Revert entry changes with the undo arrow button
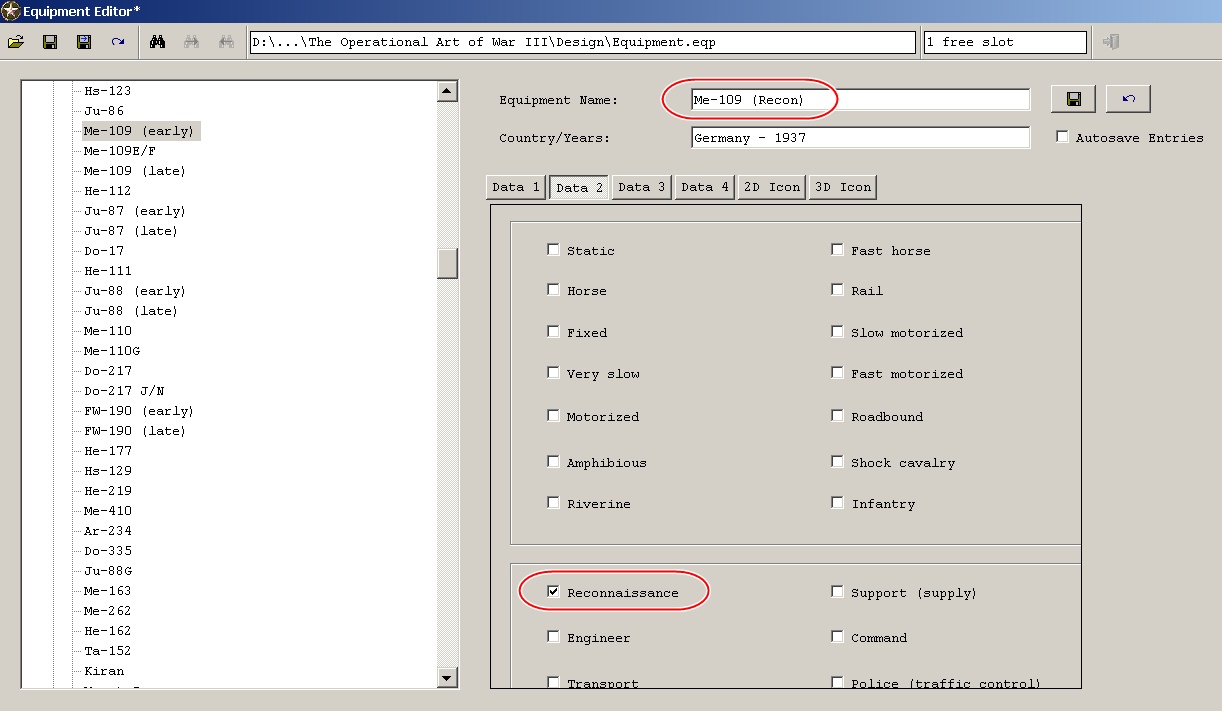Viewport: 1222px width, 711px height. click(1128, 99)
